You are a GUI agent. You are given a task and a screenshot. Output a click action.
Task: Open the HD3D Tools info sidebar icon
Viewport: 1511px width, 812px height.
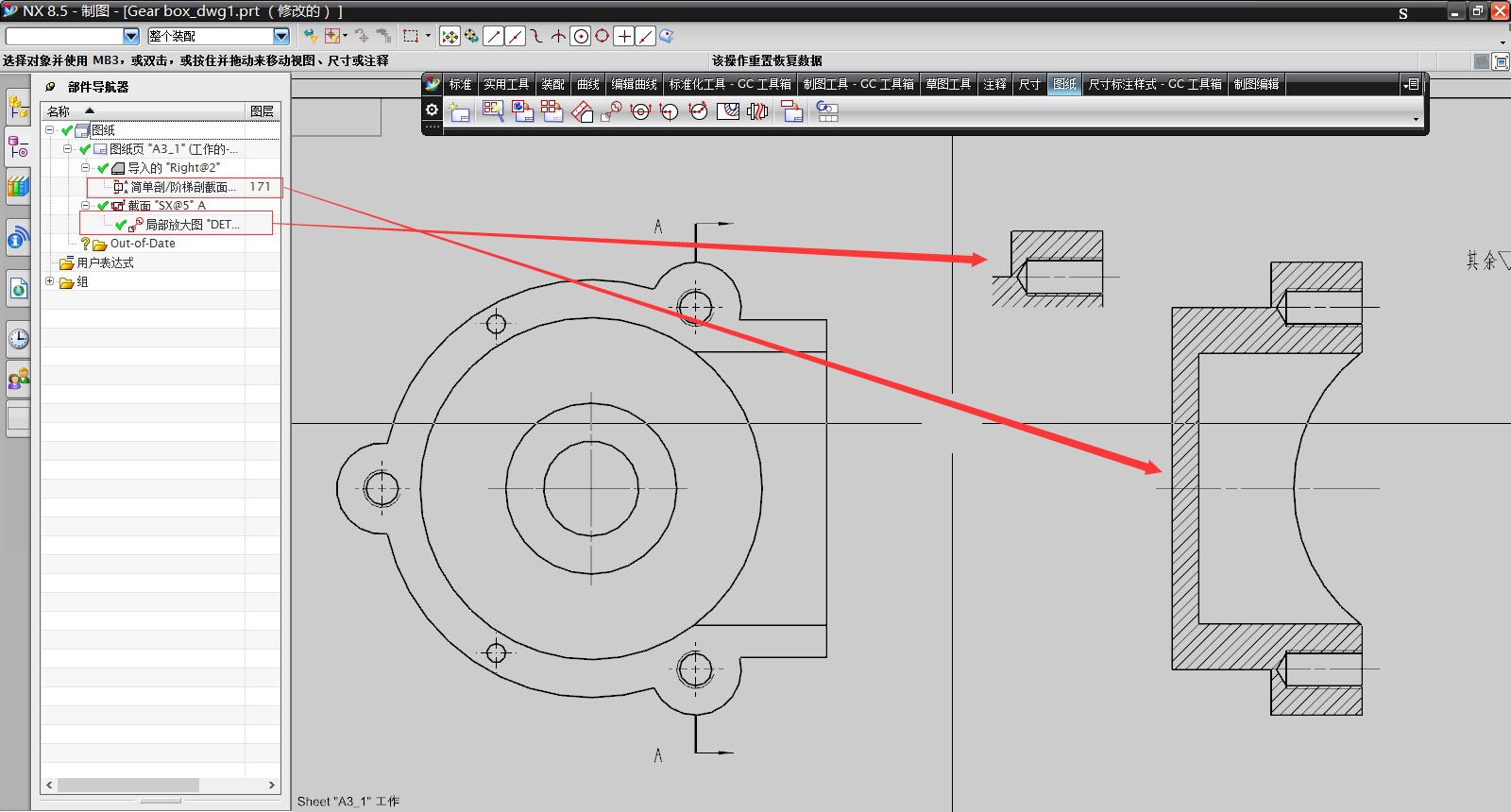18,237
